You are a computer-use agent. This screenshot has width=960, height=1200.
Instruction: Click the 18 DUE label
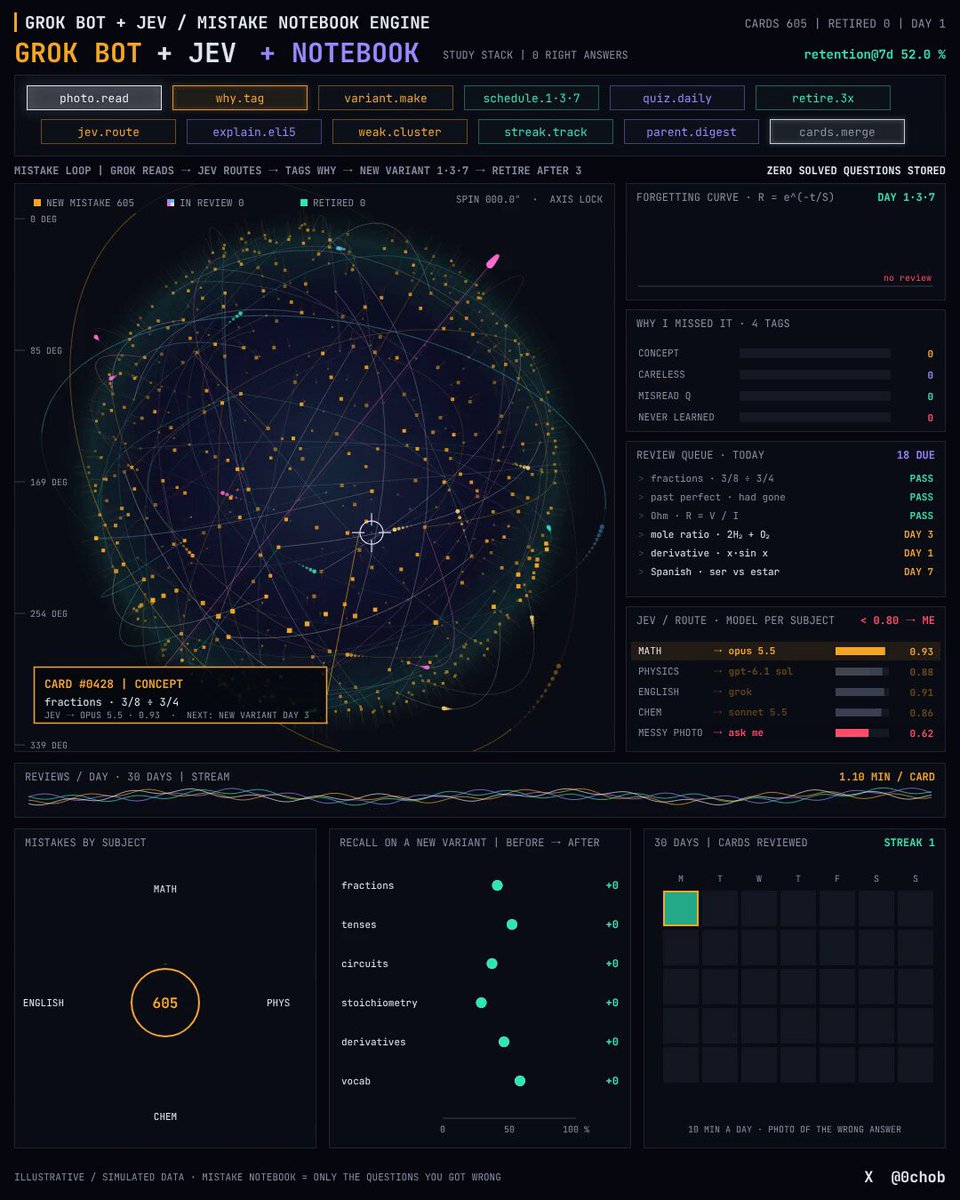(915, 455)
